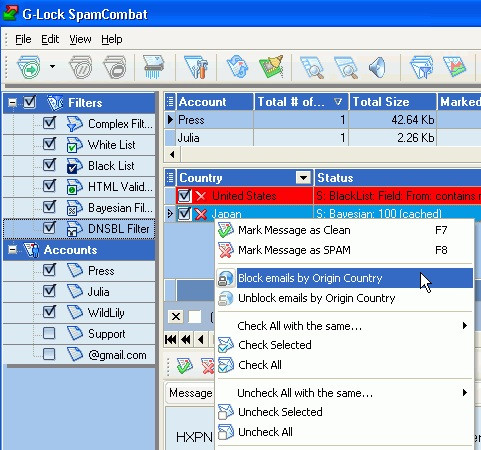Go to previous record navigator button
This screenshot has width=481, height=450.
tap(201, 340)
